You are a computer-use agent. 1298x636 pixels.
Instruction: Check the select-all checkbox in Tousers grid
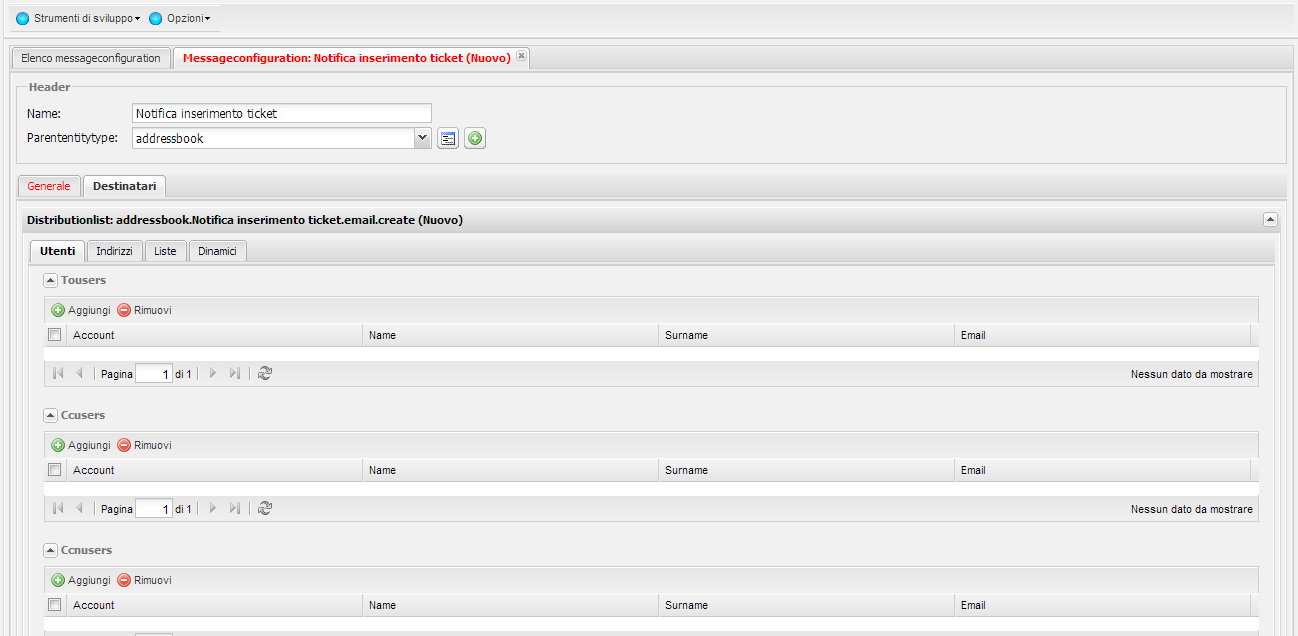pyautogui.click(x=54, y=334)
